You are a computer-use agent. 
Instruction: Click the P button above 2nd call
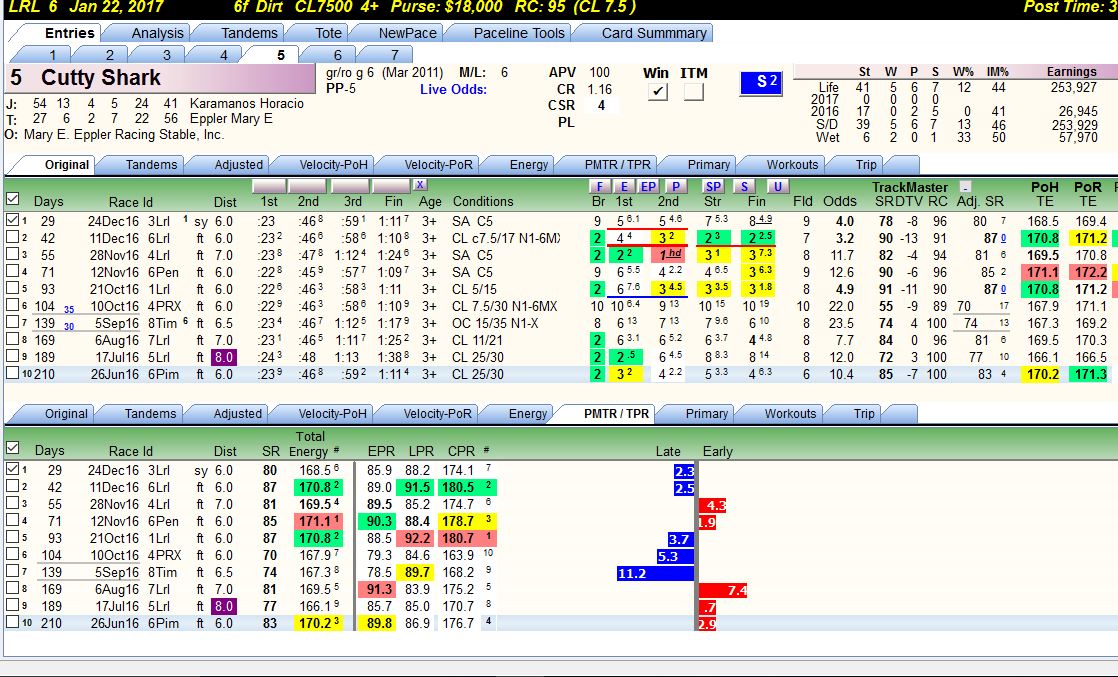(x=675, y=186)
